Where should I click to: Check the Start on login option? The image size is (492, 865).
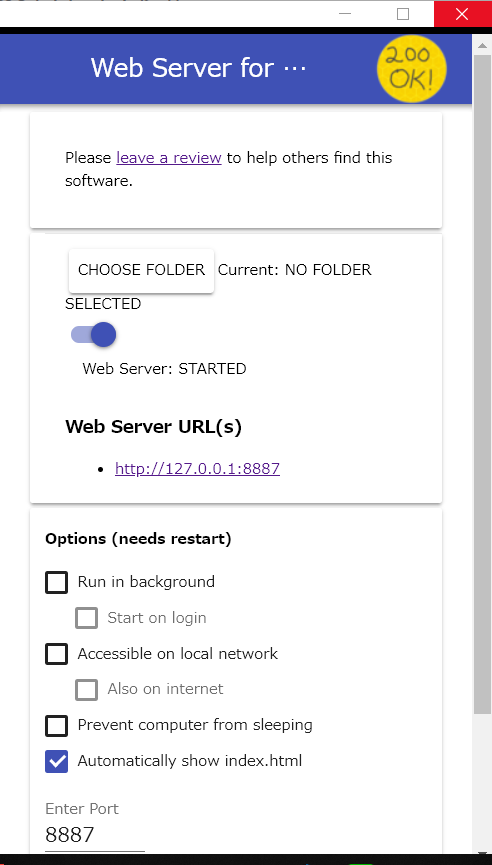point(87,618)
